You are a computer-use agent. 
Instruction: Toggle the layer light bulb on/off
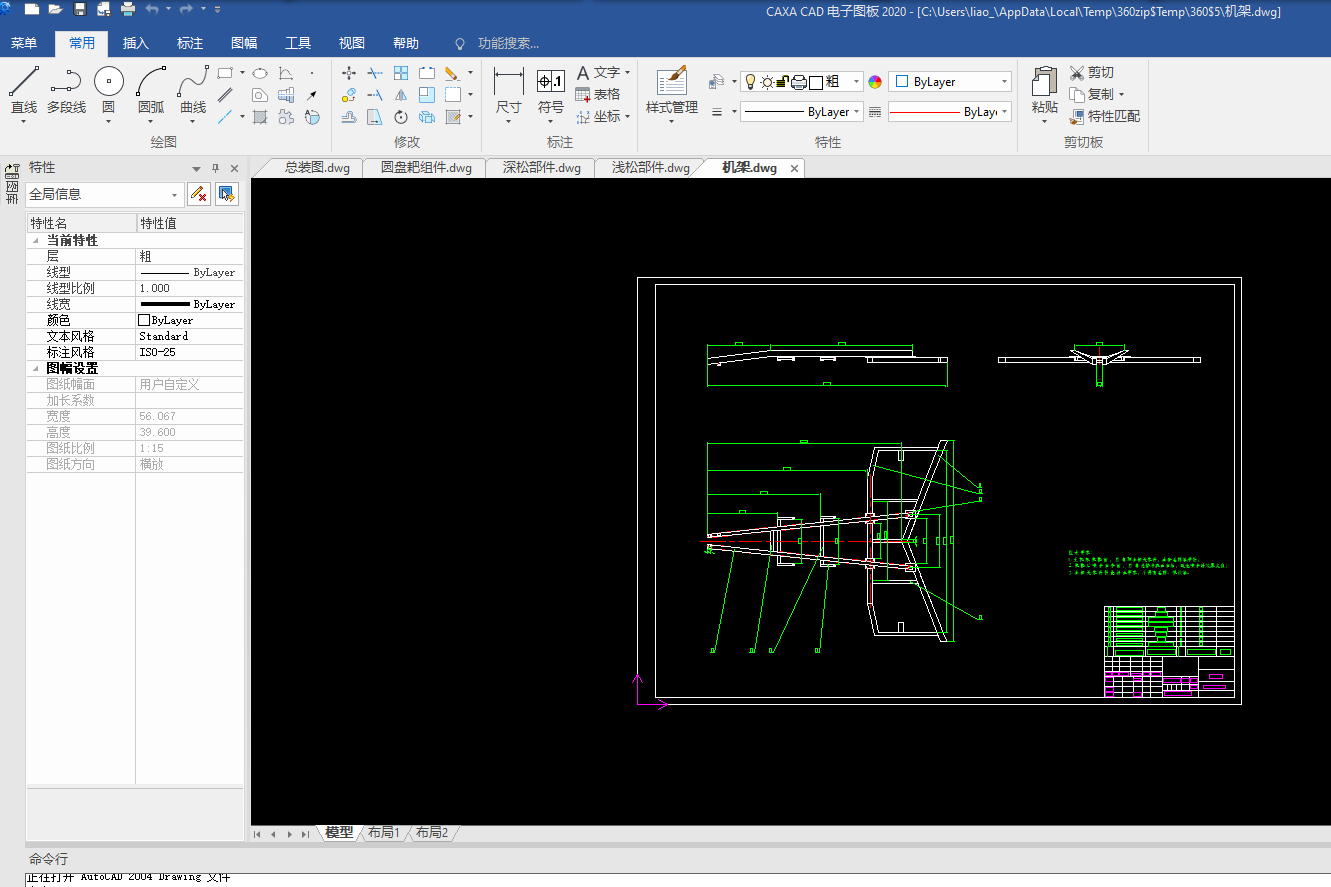750,82
